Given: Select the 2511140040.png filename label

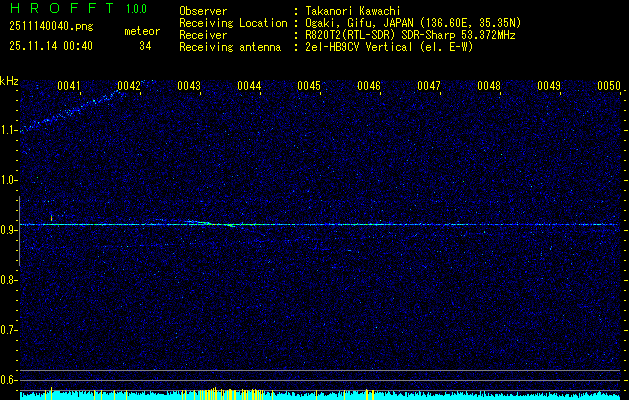Looking at the screenshot, I should [53, 28].
